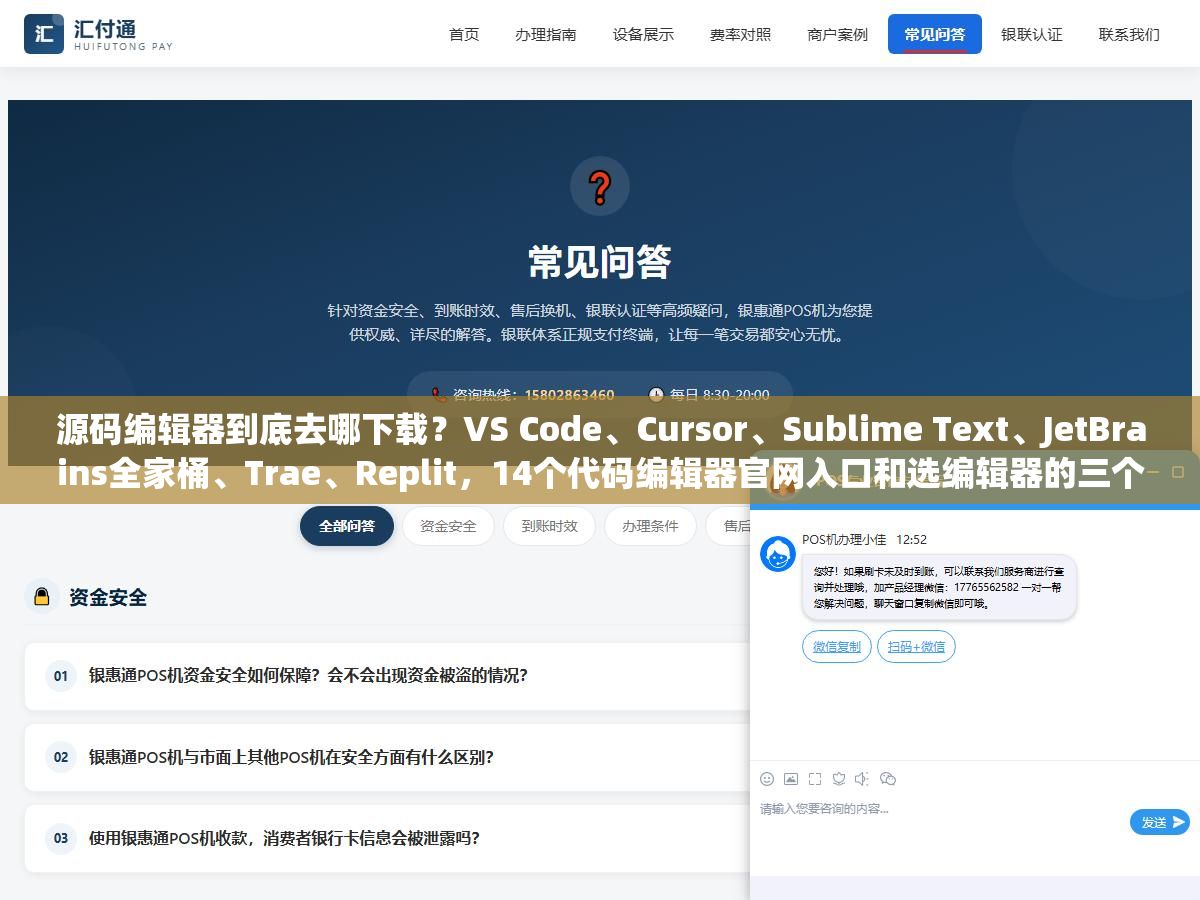
Task: Click the POS机办理小佳 agent avatar
Action: (778, 554)
